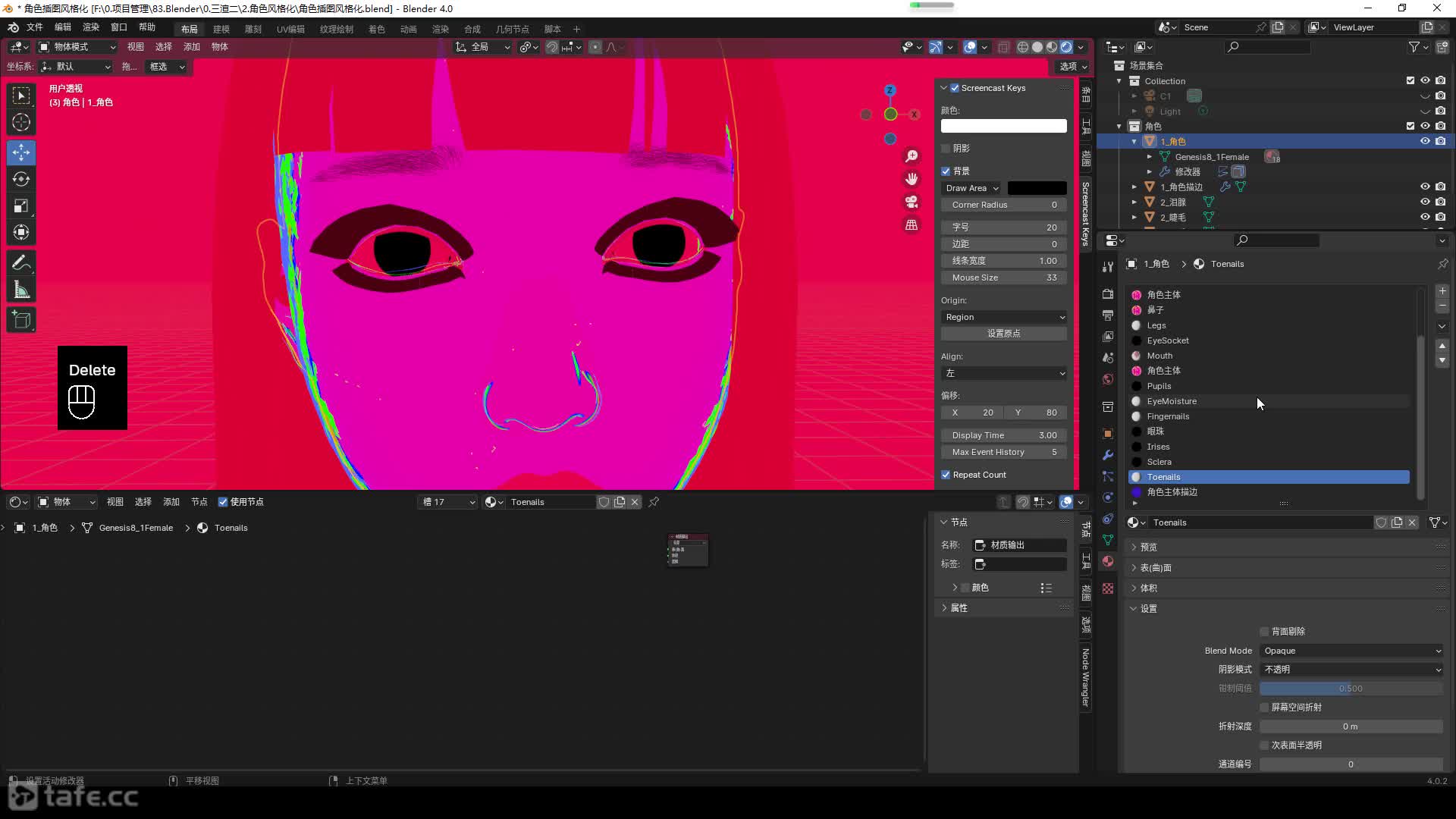Expand the 体积 volume panel
Viewport: 1456px width, 819px height.
1149,588
